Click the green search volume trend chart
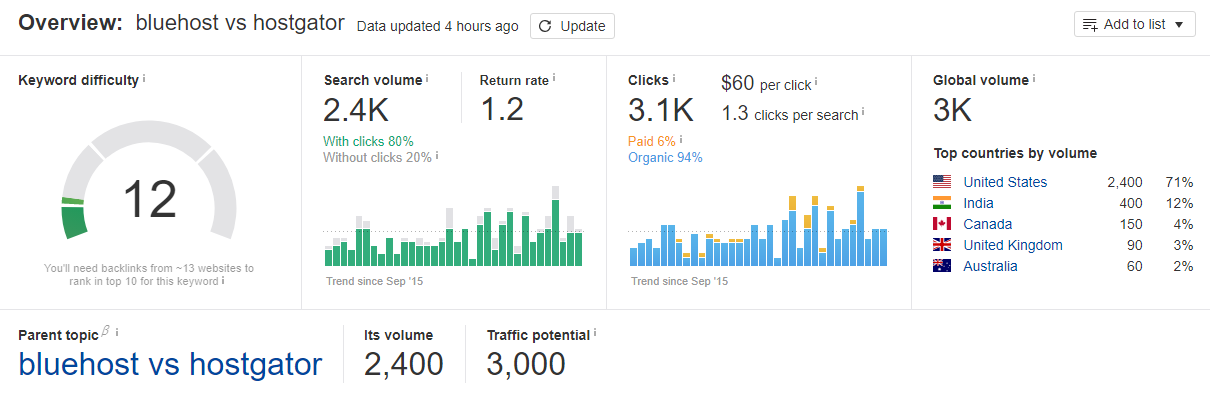Viewport: 1210px width, 396px height. [x=453, y=226]
